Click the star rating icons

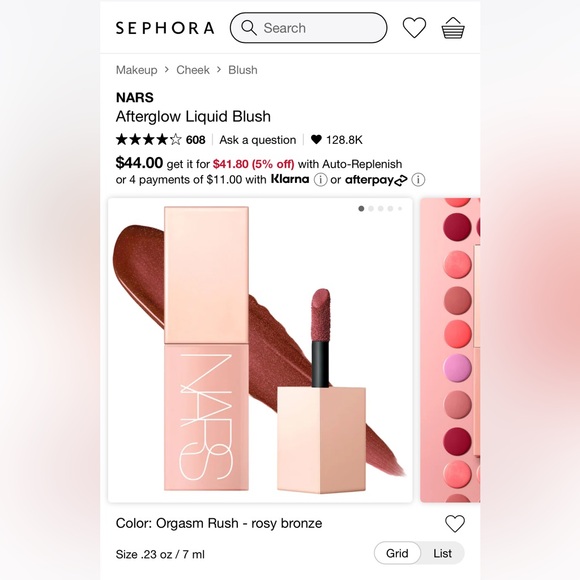click(x=149, y=140)
